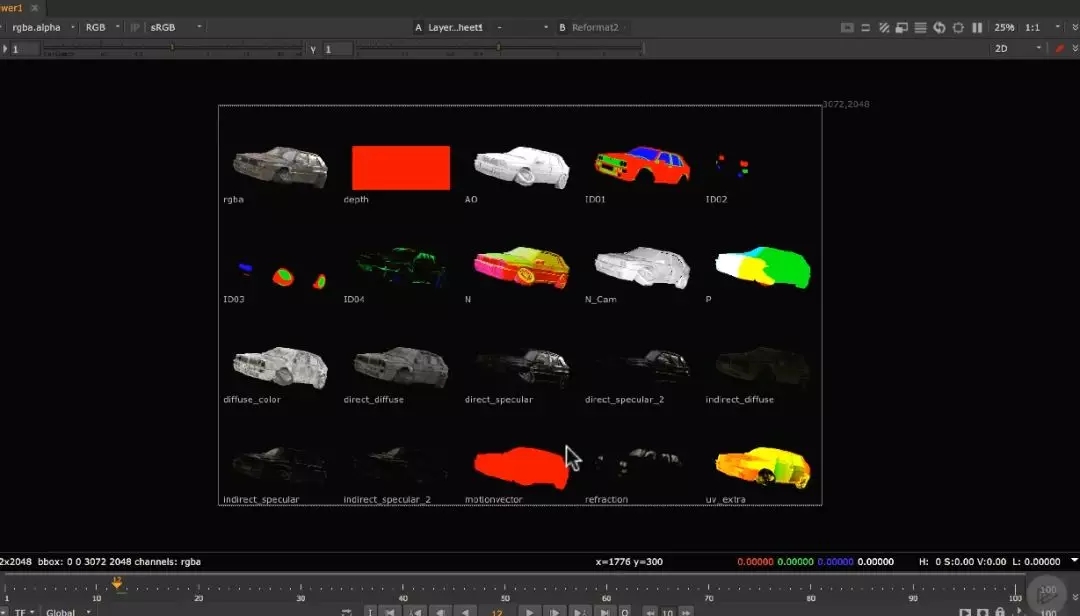
Task: Click the motionvector pass thumbnail
Action: point(520,467)
